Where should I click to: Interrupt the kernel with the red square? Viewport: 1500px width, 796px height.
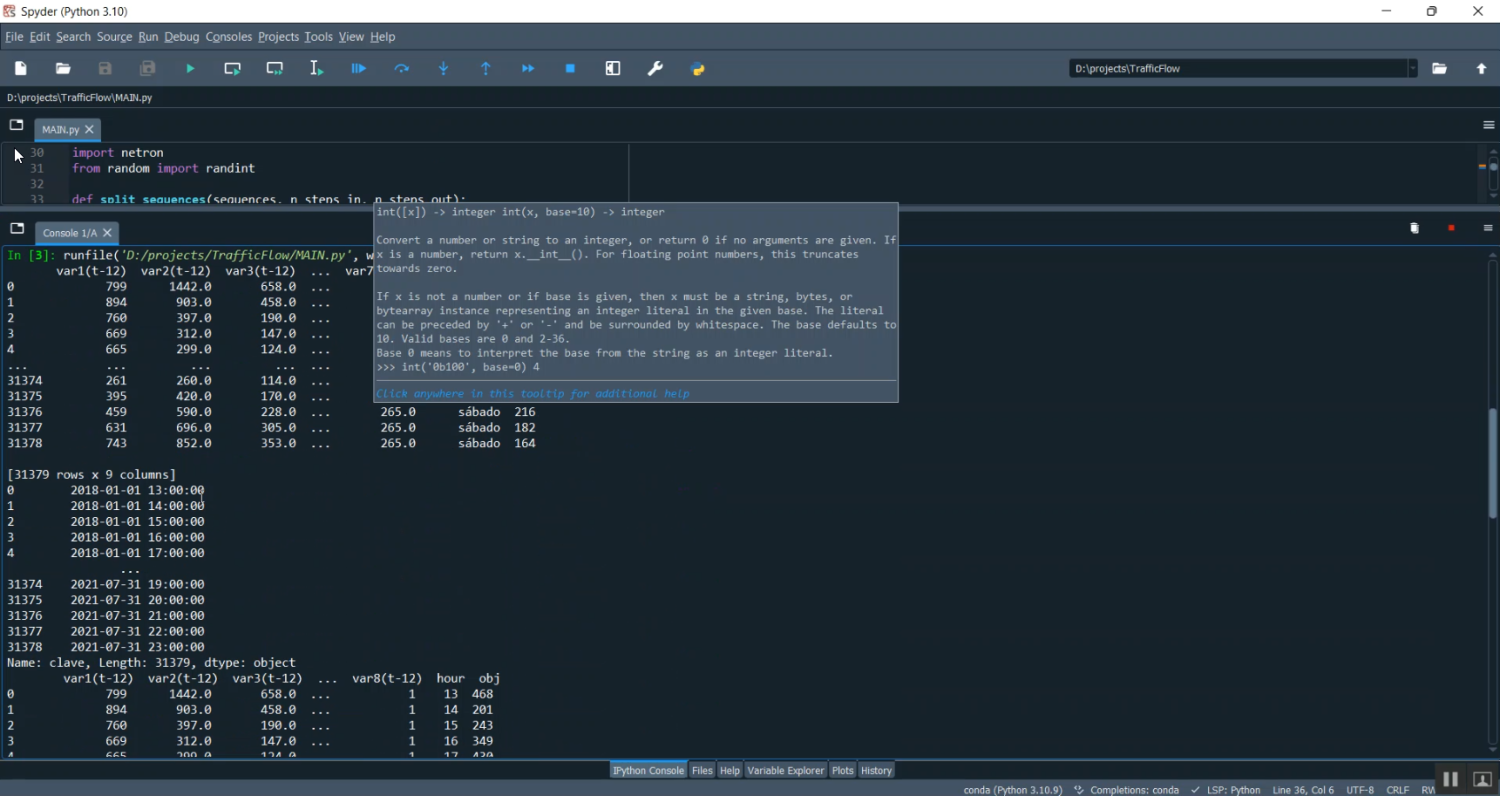pos(1451,229)
